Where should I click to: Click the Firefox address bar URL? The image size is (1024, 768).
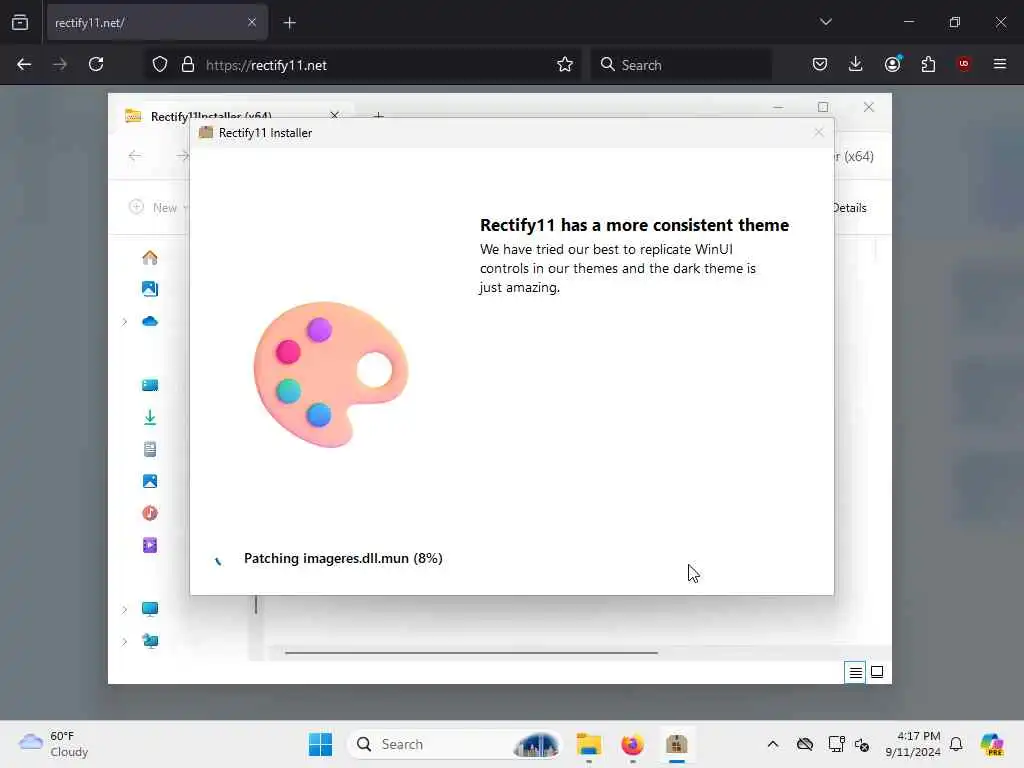[266, 65]
